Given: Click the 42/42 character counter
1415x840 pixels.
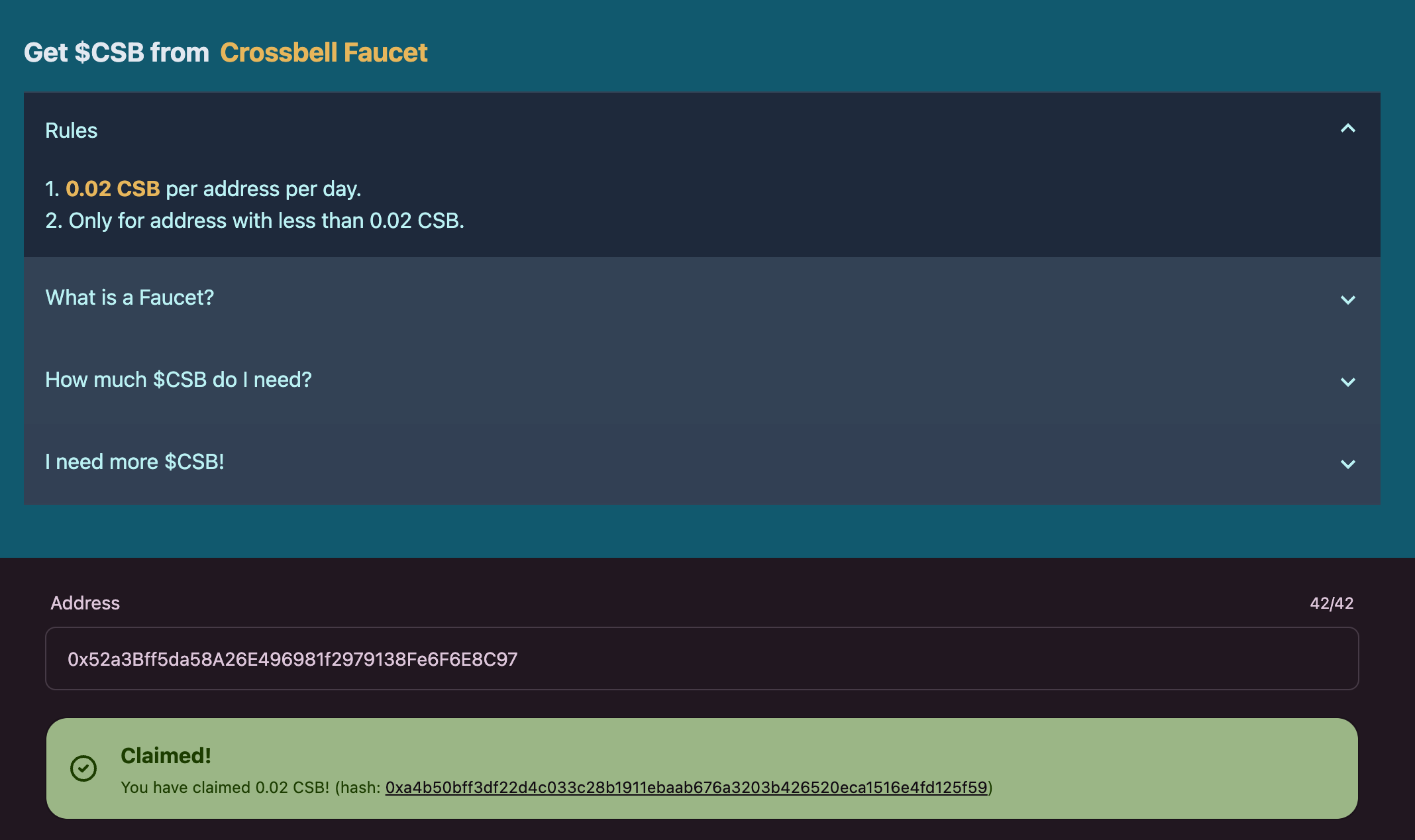Looking at the screenshot, I should [1332, 603].
